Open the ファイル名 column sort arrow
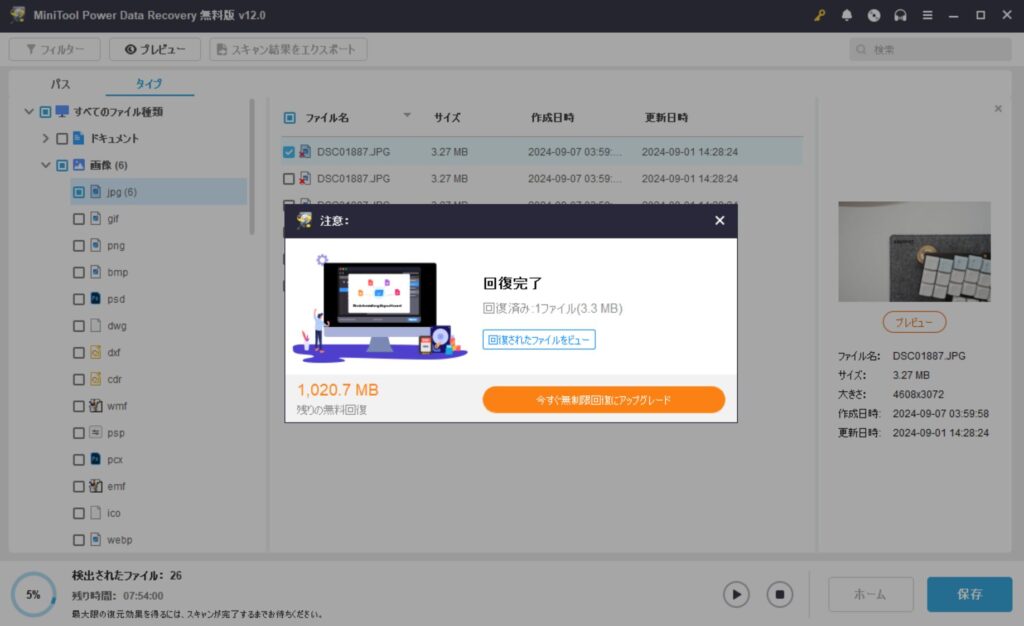Screen dimensions: 1024x626 tap(407, 116)
